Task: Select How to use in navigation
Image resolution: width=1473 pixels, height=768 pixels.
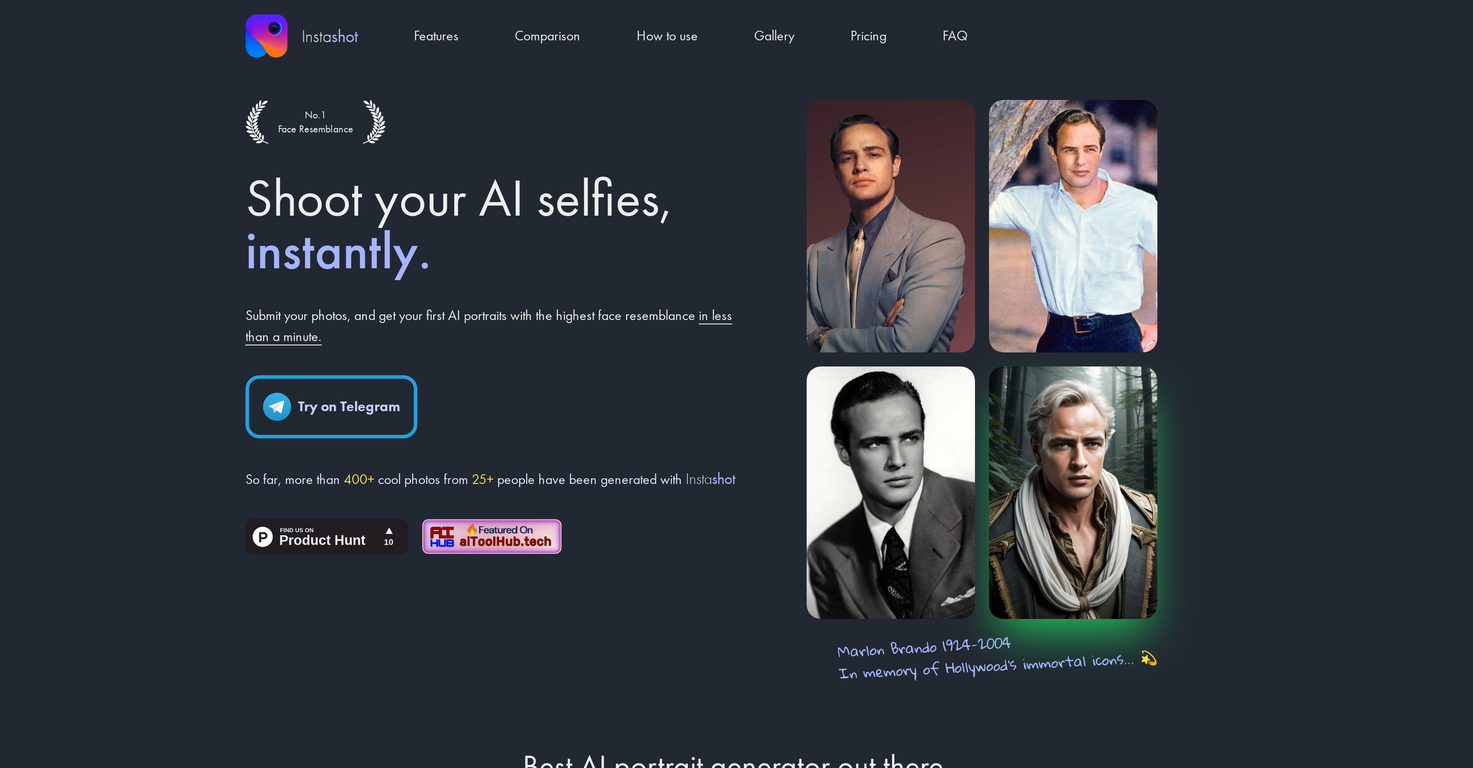Action: coord(667,36)
